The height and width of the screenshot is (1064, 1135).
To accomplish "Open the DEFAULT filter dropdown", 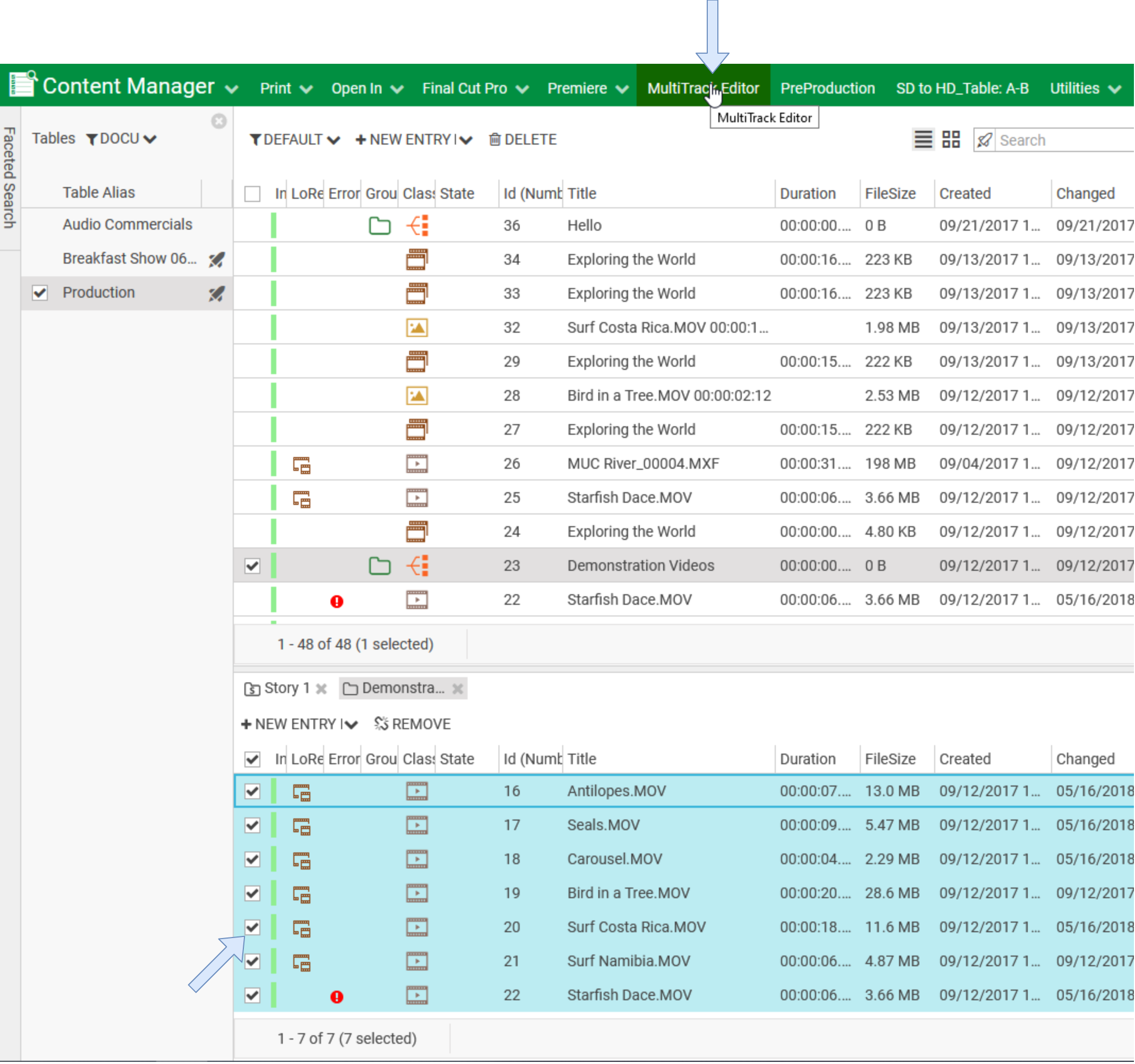I will (x=294, y=140).
